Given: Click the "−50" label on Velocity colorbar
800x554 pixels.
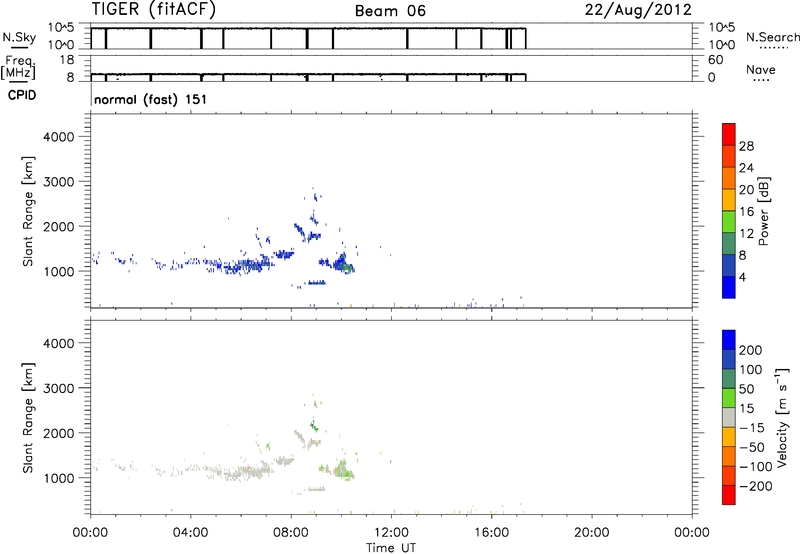Looking at the screenshot, I should (752, 447).
